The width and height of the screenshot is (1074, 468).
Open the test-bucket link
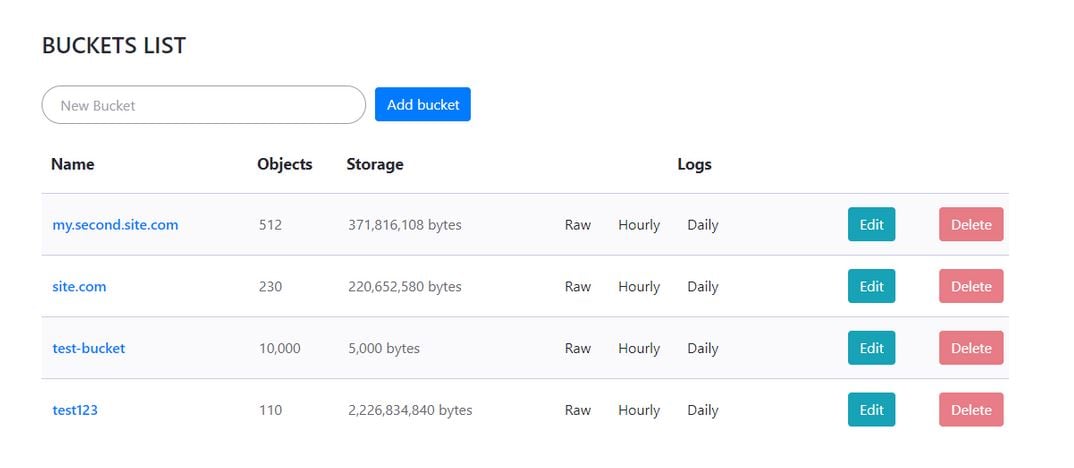[x=89, y=348]
